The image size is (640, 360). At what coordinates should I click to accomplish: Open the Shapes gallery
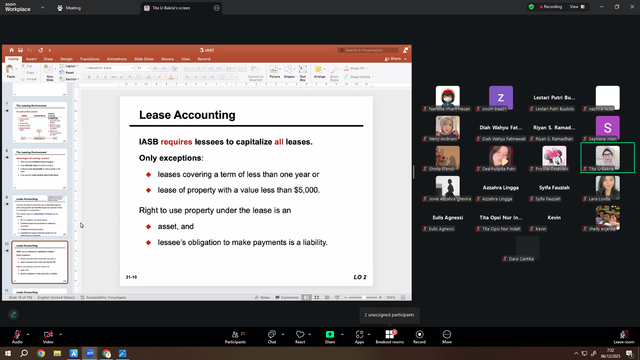tap(289, 72)
